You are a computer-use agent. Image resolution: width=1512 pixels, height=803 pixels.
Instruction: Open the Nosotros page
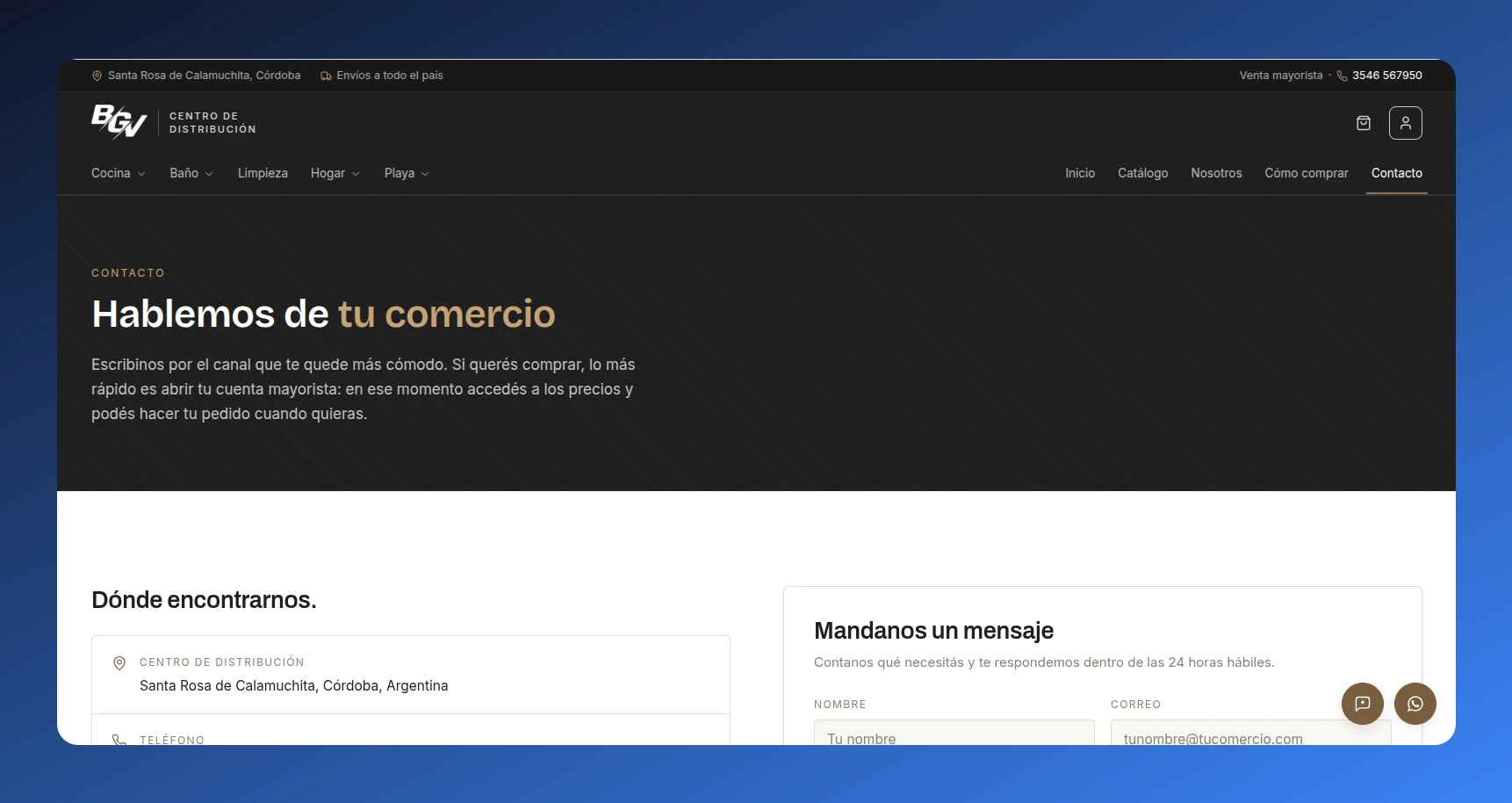point(1216,173)
